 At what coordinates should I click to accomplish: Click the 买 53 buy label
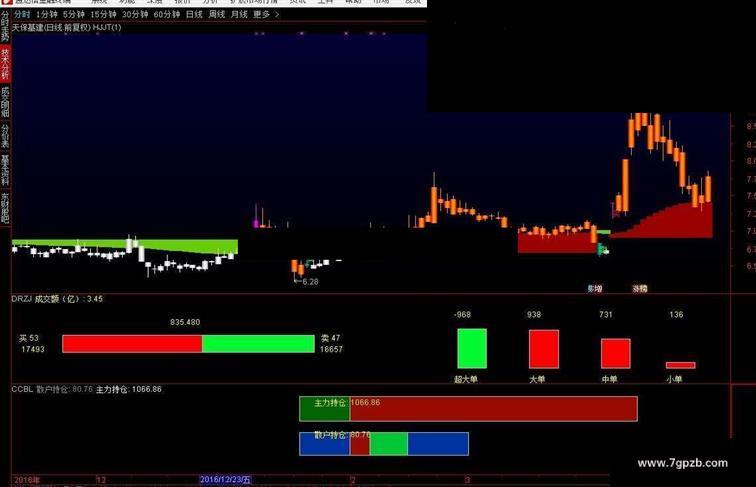(28, 338)
